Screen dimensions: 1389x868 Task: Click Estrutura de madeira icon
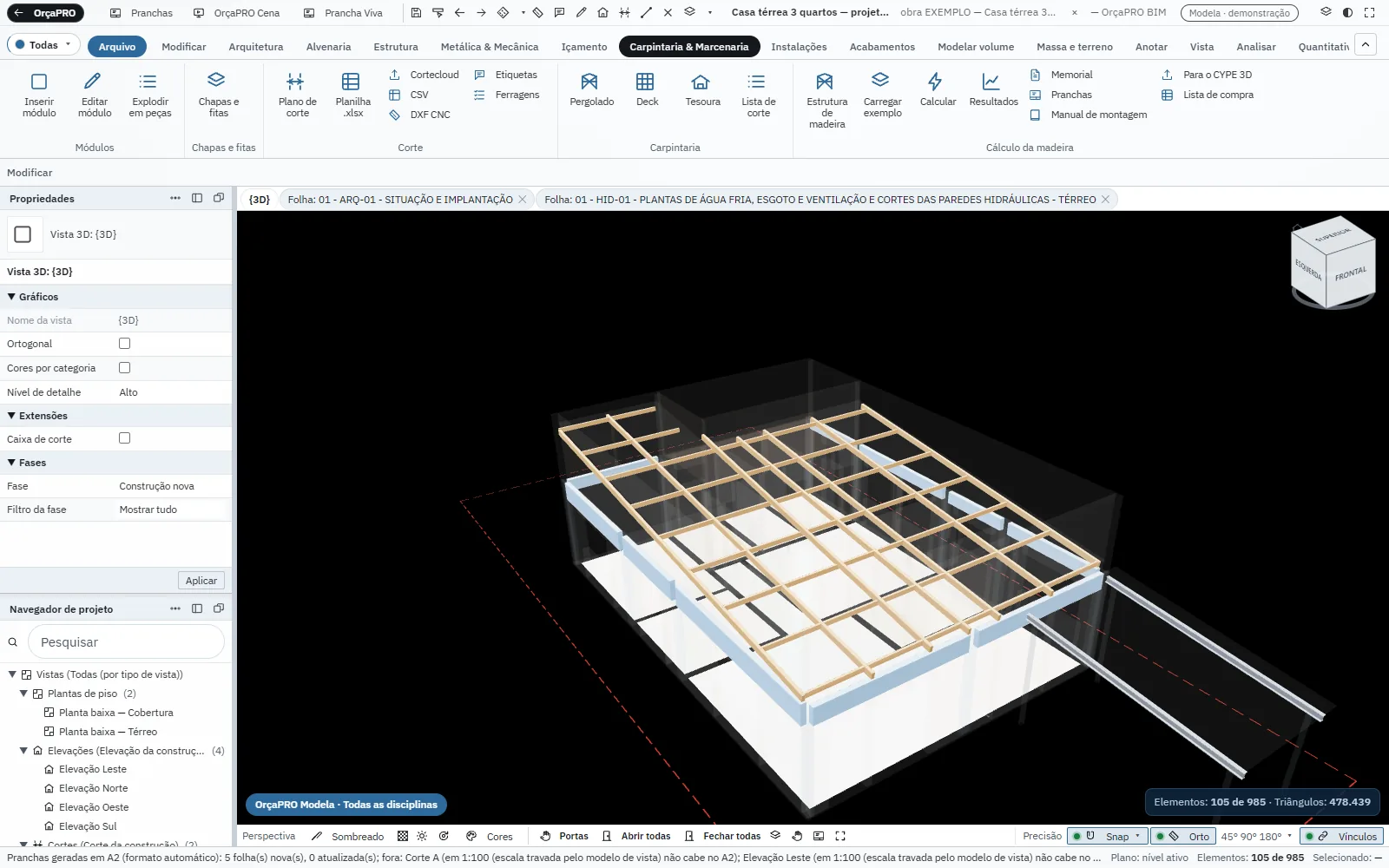[825, 82]
